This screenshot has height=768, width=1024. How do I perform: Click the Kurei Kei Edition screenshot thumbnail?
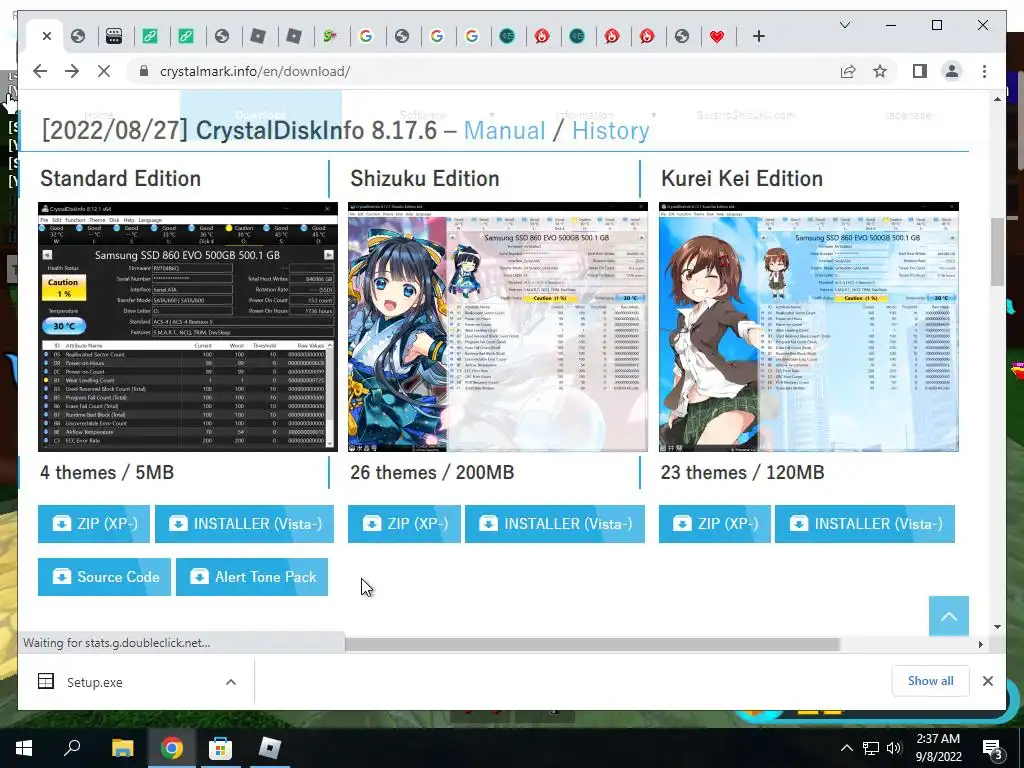pyautogui.click(x=809, y=327)
